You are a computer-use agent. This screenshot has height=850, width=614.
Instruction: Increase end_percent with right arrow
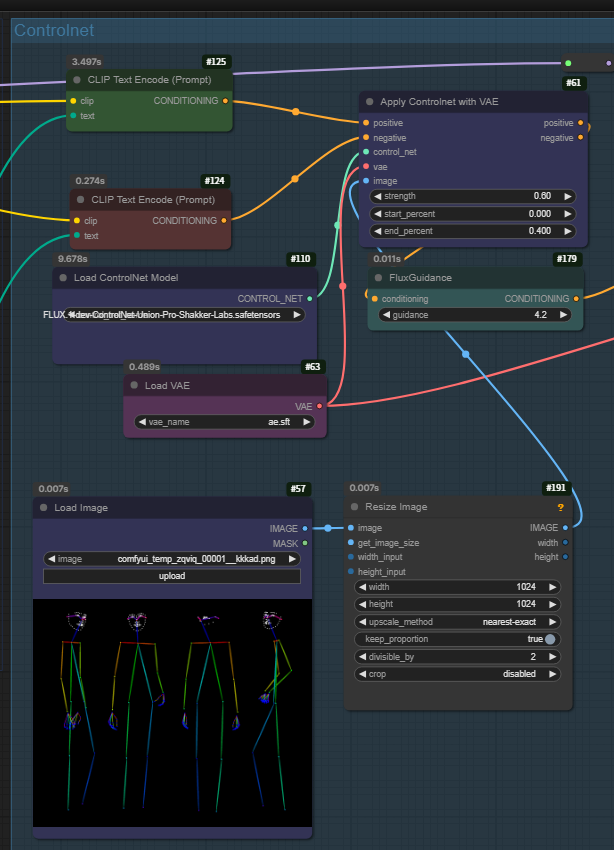pyautogui.click(x=567, y=231)
